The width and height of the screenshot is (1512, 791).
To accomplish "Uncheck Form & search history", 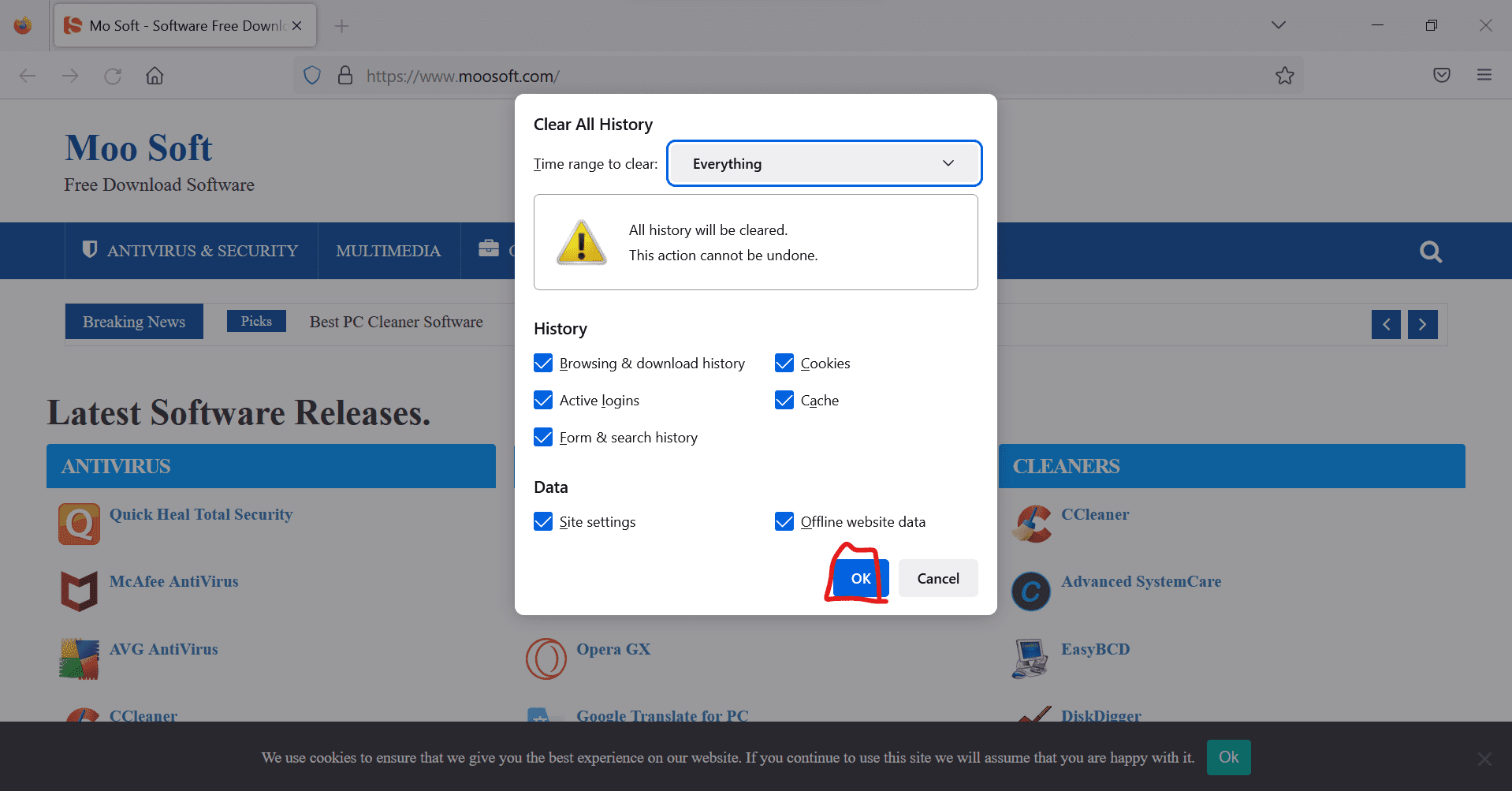I will [x=543, y=437].
